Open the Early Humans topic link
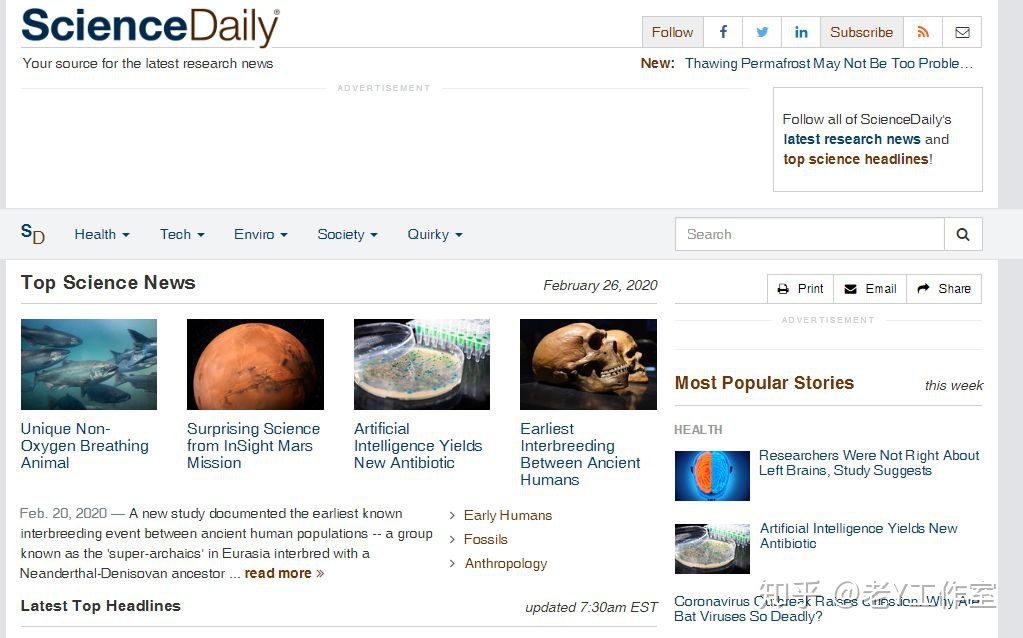The width and height of the screenshot is (1023, 638). 508,515
